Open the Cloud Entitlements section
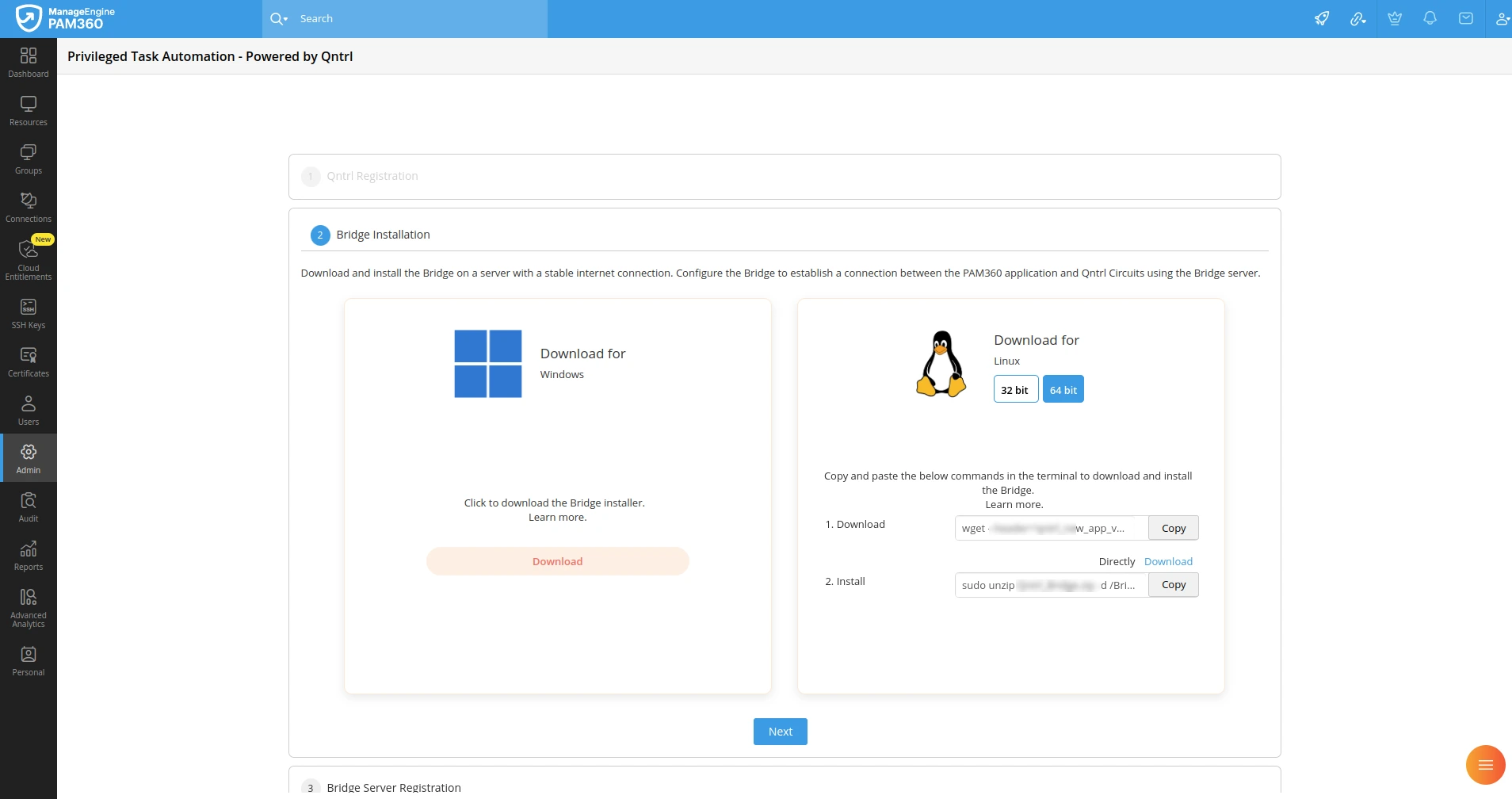Image resolution: width=1512 pixels, height=799 pixels. (x=28, y=258)
